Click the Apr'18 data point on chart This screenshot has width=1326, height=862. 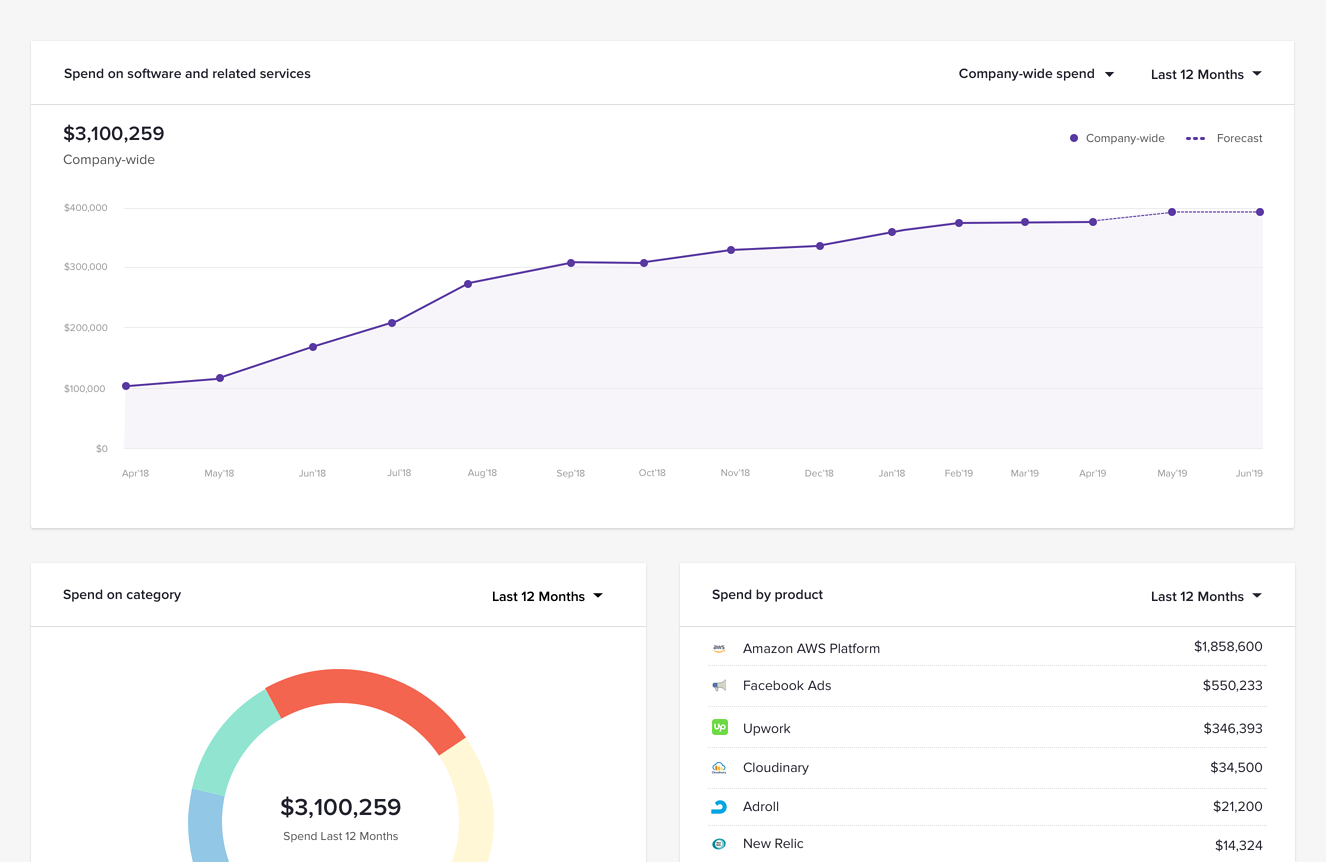pyautogui.click(x=126, y=386)
